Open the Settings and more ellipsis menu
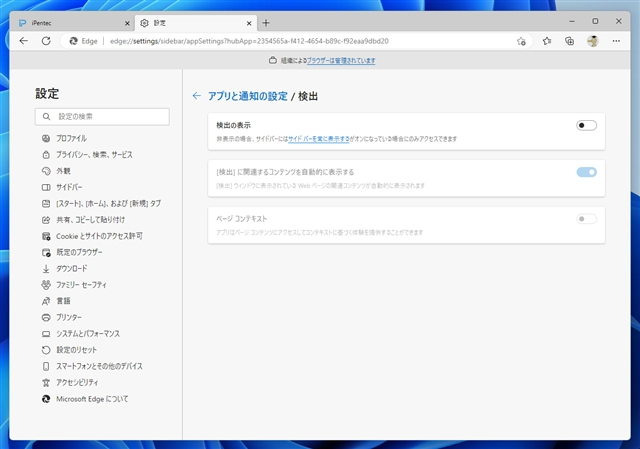 point(616,41)
